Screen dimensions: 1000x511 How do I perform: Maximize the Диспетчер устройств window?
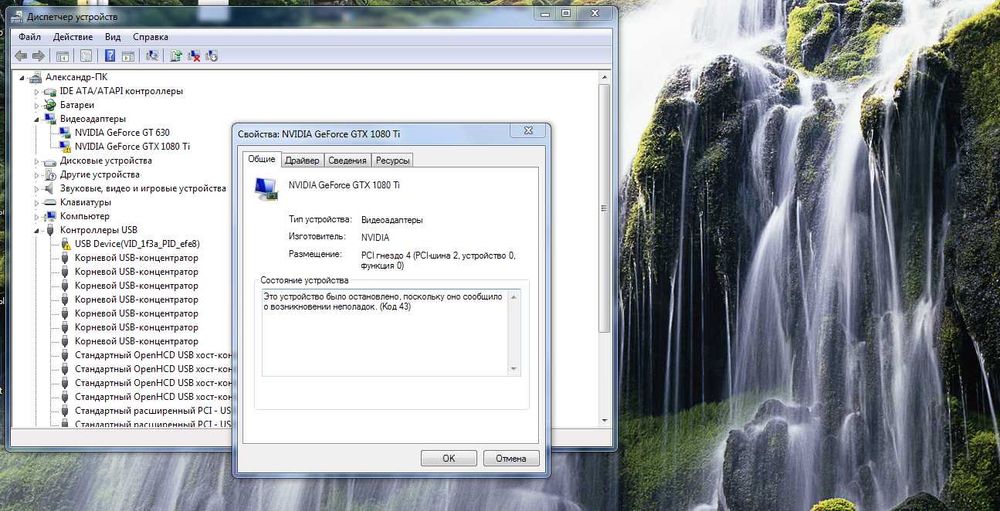click(566, 13)
